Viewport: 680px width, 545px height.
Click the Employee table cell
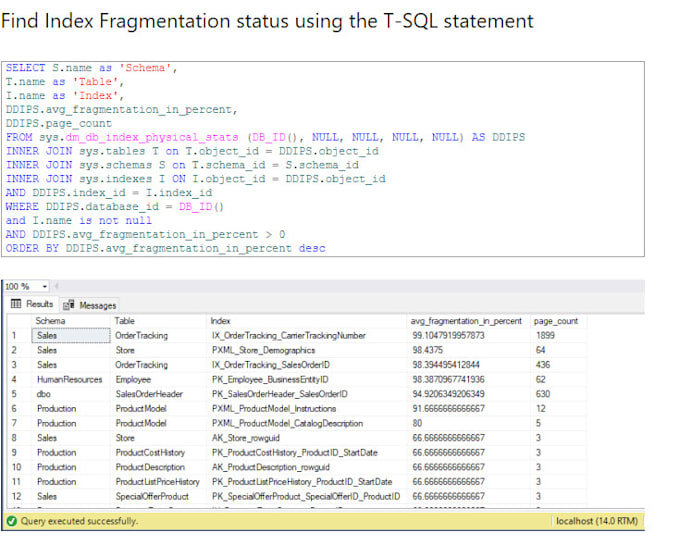(x=133, y=379)
